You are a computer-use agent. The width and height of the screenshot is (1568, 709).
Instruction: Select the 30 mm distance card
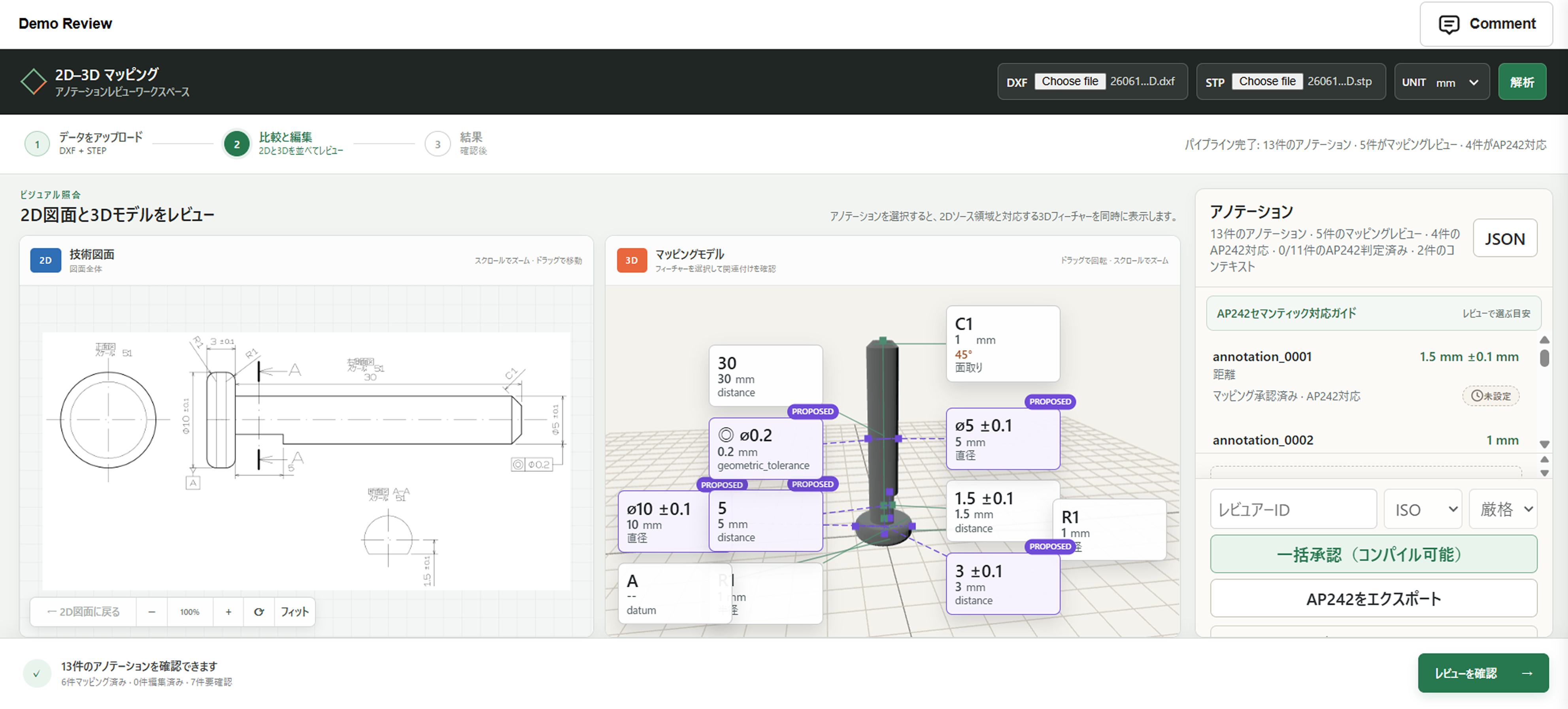click(x=765, y=376)
